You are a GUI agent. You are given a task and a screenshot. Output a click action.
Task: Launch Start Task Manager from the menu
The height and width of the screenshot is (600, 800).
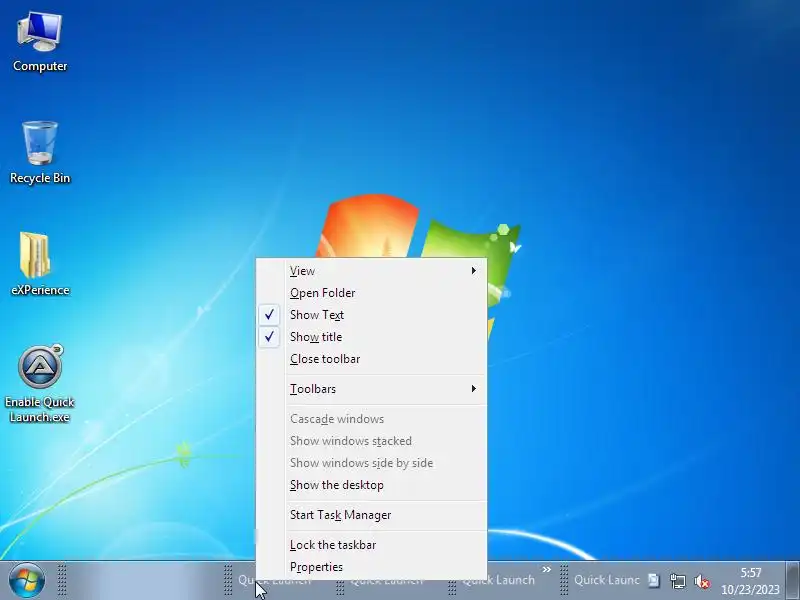(x=371, y=515)
